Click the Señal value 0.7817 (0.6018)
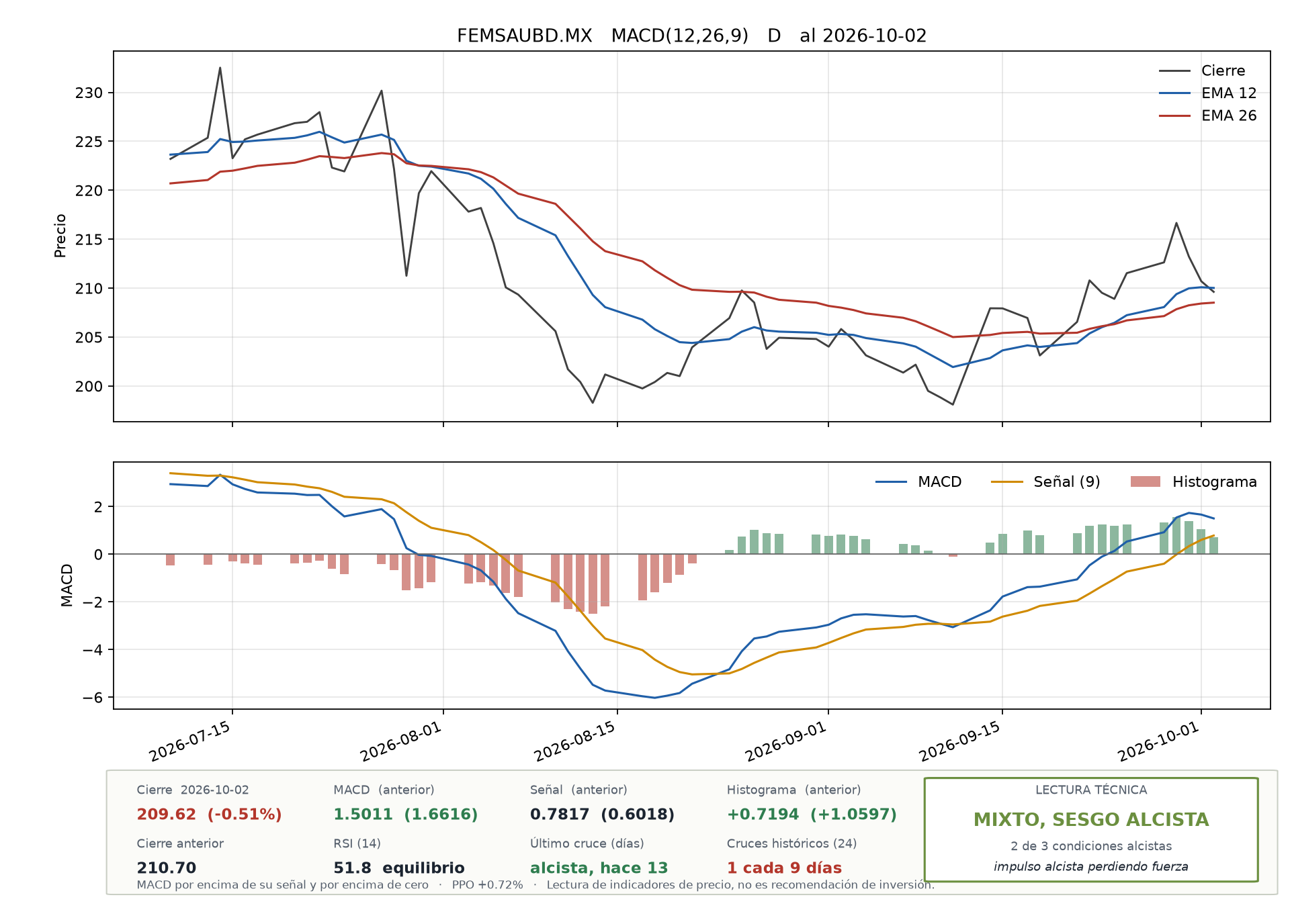 pos(602,815)
